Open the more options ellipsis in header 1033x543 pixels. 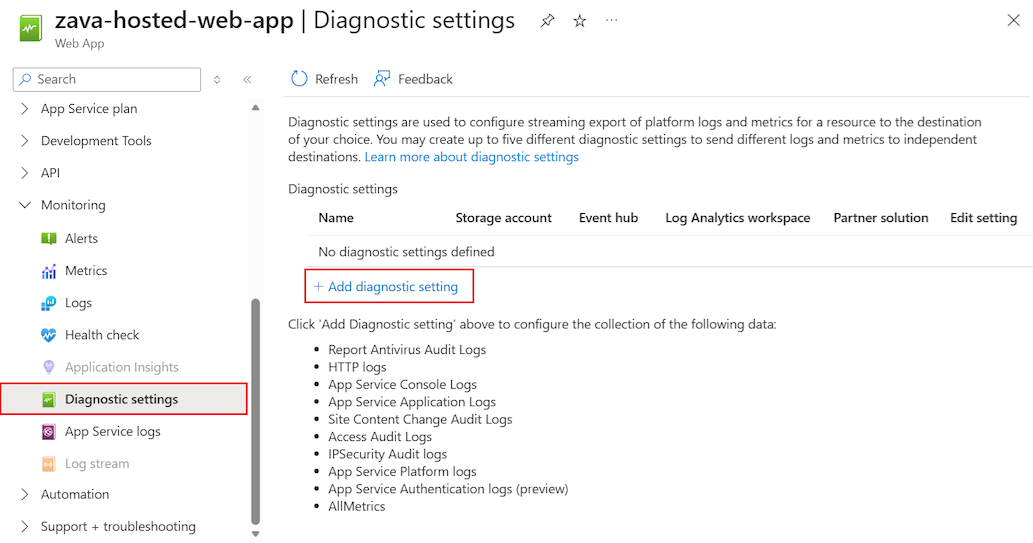(x=612, y=20)
